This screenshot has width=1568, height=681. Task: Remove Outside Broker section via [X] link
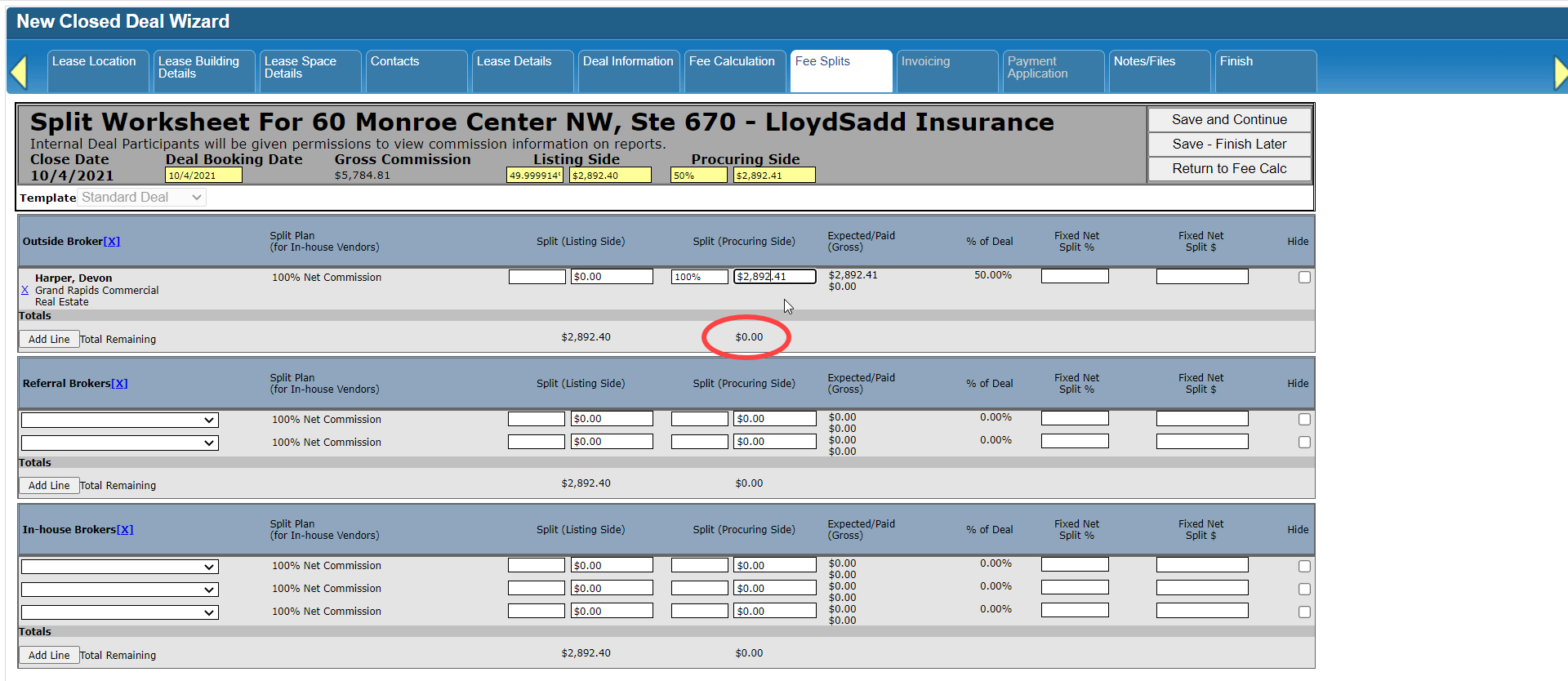112,241
